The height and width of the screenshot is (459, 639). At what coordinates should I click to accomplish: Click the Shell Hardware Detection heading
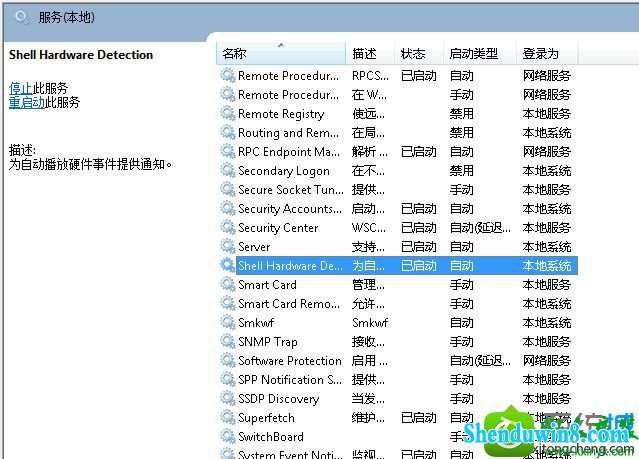81,55
